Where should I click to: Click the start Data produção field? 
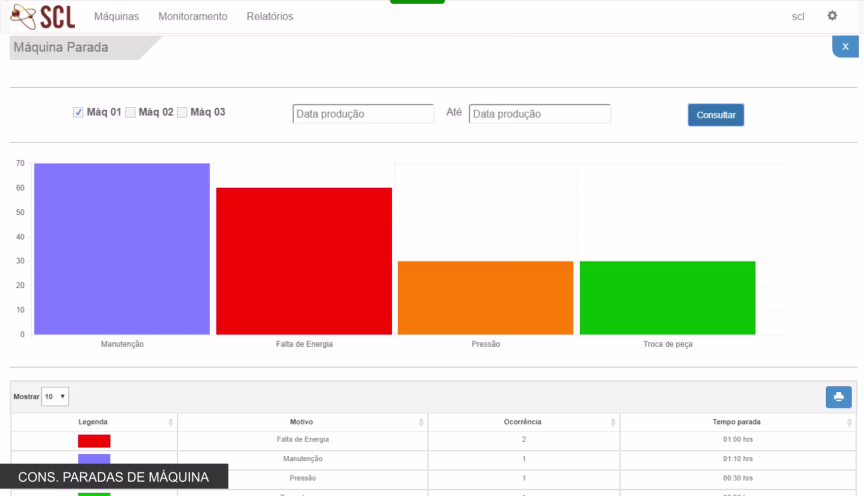click(x=363, y=114)
